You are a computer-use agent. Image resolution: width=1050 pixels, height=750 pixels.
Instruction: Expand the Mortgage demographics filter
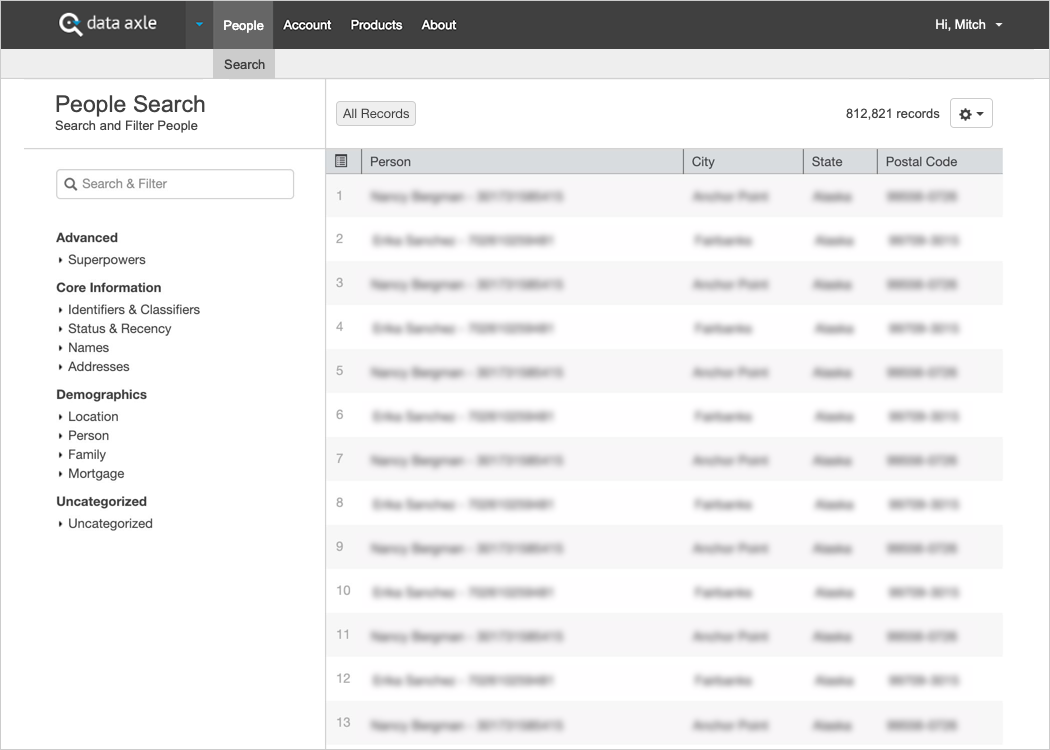pyautogui.click(x=96, y=474)
